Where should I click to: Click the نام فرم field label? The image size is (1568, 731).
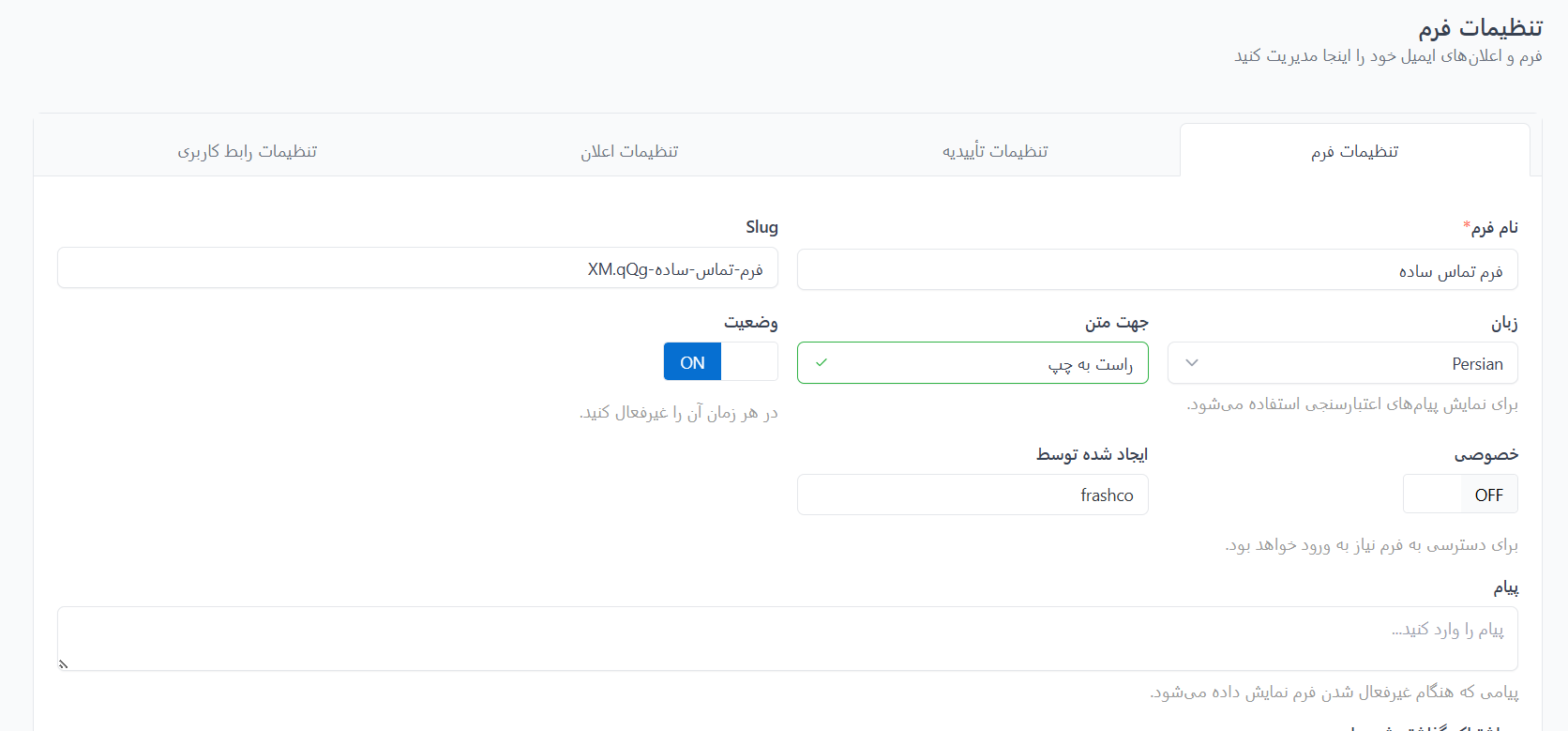coord(1493,228)
